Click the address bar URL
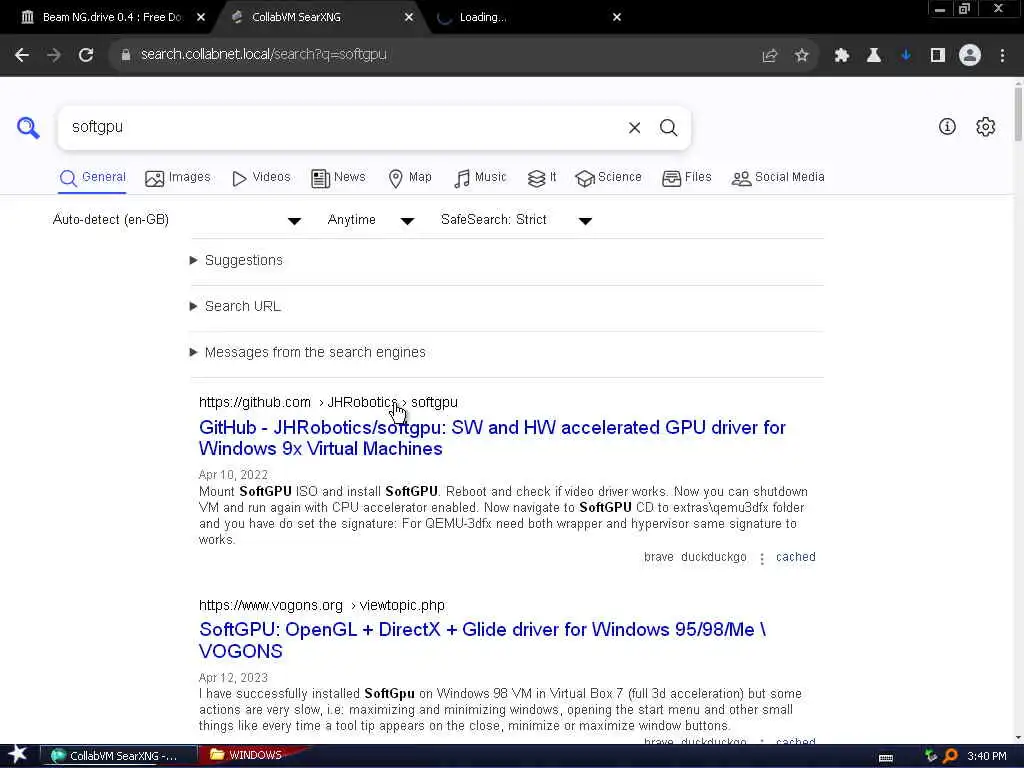1024x768 pixels. tap(264, 55)
